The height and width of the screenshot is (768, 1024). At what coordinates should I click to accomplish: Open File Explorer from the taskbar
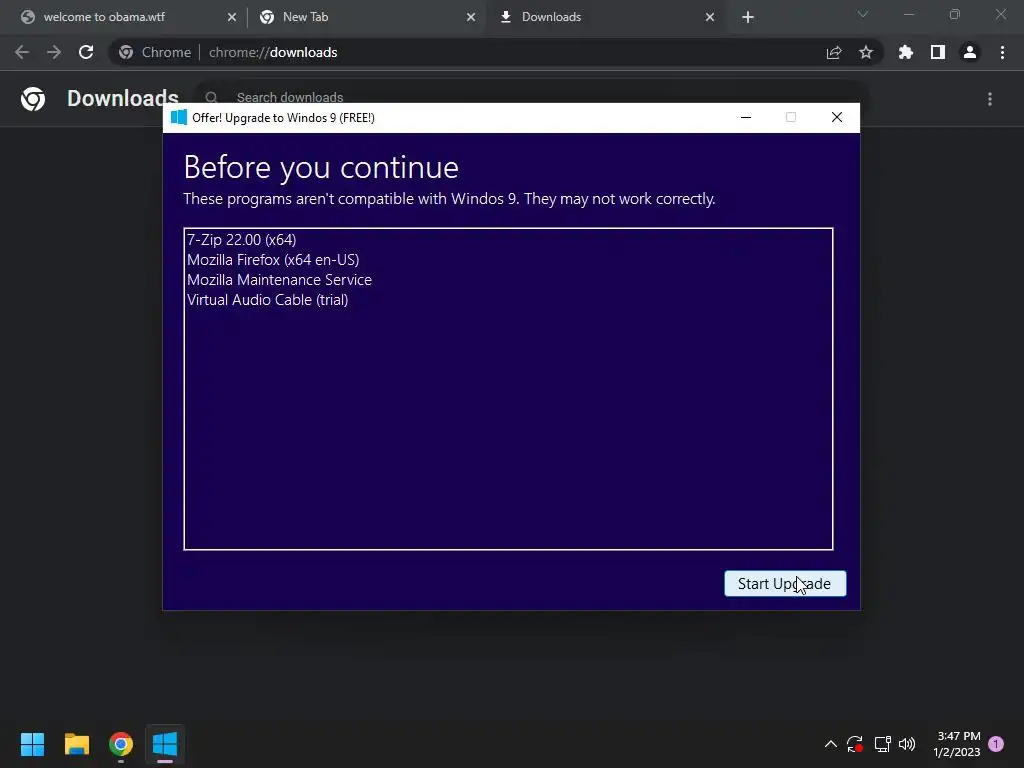click(x=76, y=744)
